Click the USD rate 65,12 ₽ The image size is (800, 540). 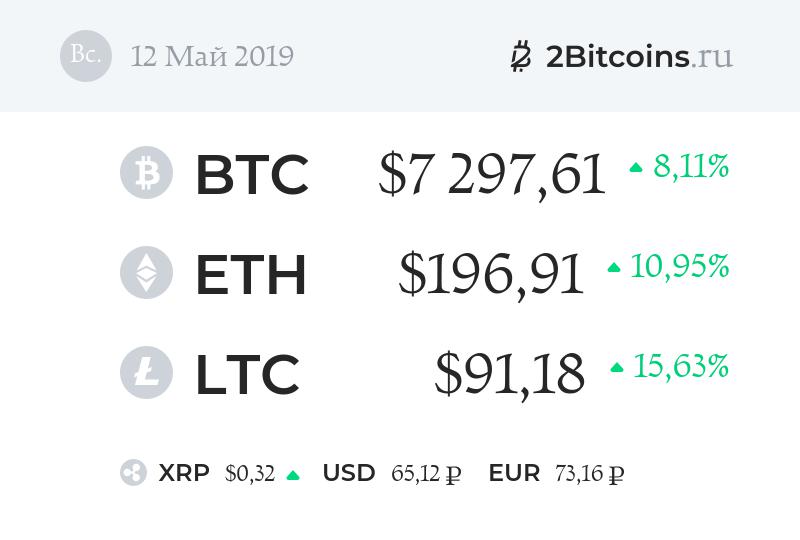point(426,474)
